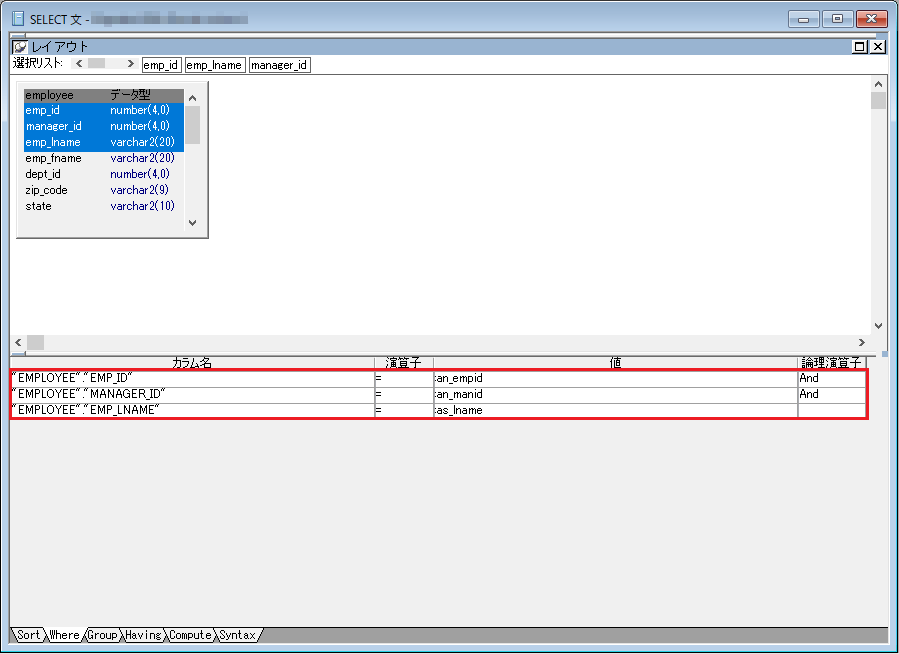The width and height of the screenshot is (899, 654).
Task: Select emp_fname column in employee table
Action: 54,159
